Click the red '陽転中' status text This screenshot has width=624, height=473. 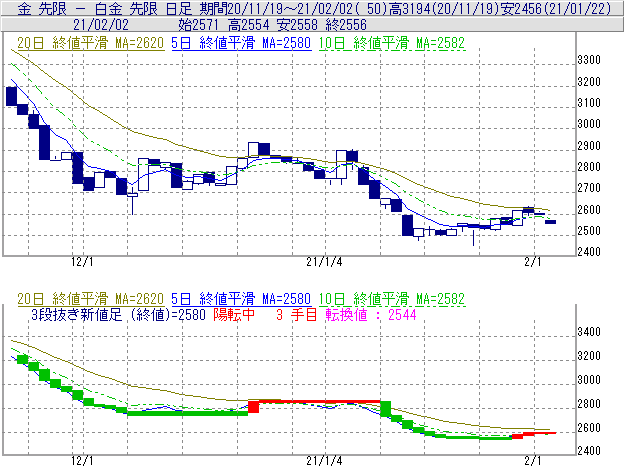click(234, 315)
